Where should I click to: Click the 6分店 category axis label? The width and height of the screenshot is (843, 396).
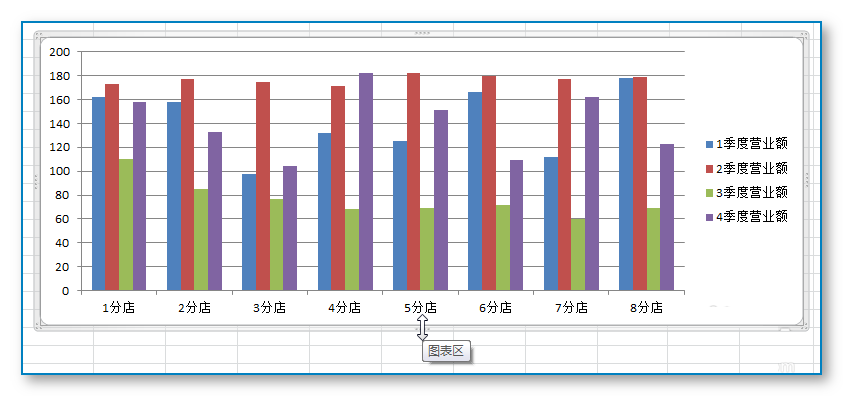click(x=496, y=308)
